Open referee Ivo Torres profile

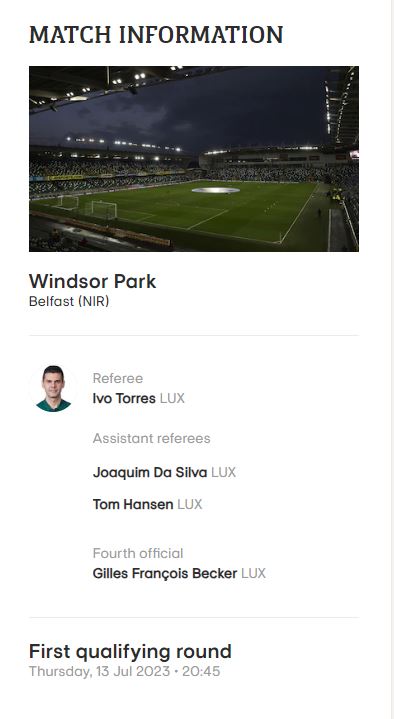click(124, 398)
